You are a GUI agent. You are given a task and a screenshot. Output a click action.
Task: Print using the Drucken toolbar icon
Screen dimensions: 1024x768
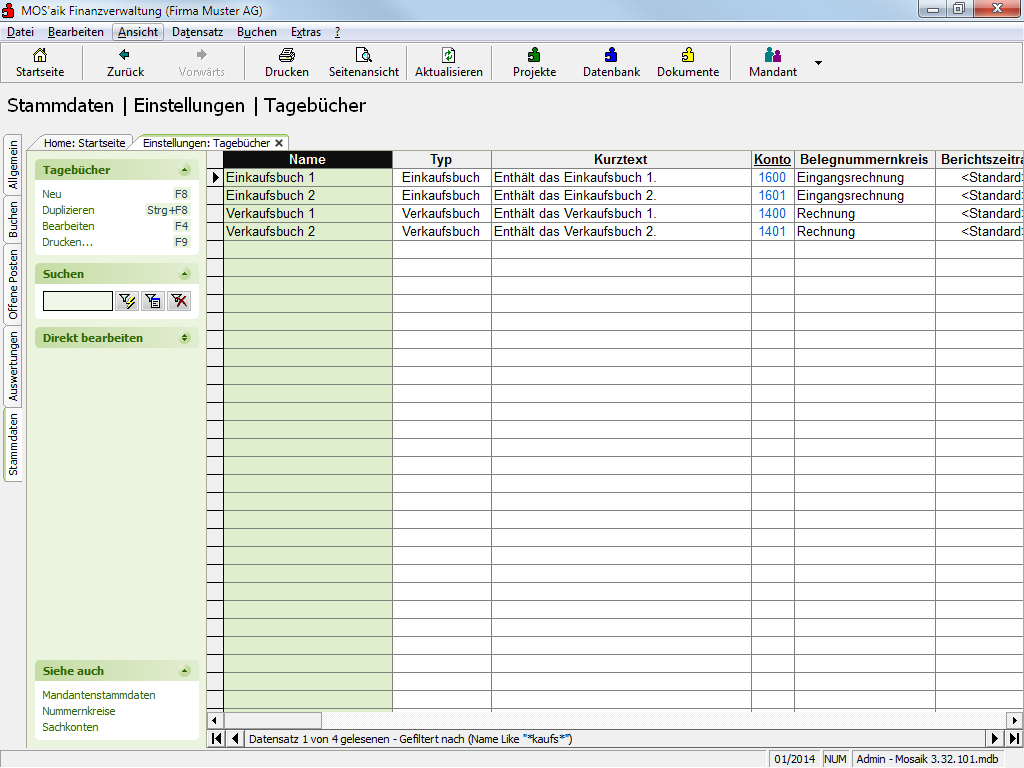[x=287, y=56]
